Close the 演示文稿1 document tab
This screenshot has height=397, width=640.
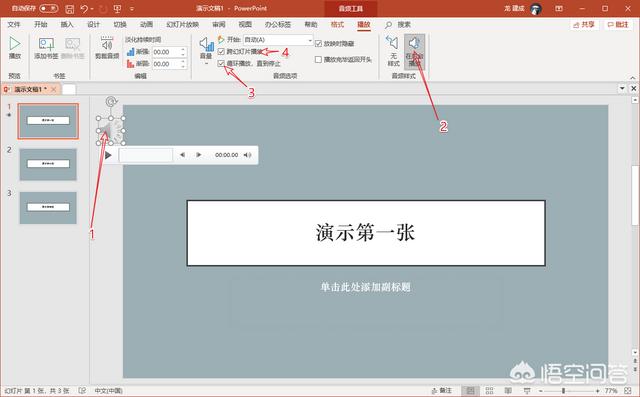pyautogui.click(x=53, y=89)
